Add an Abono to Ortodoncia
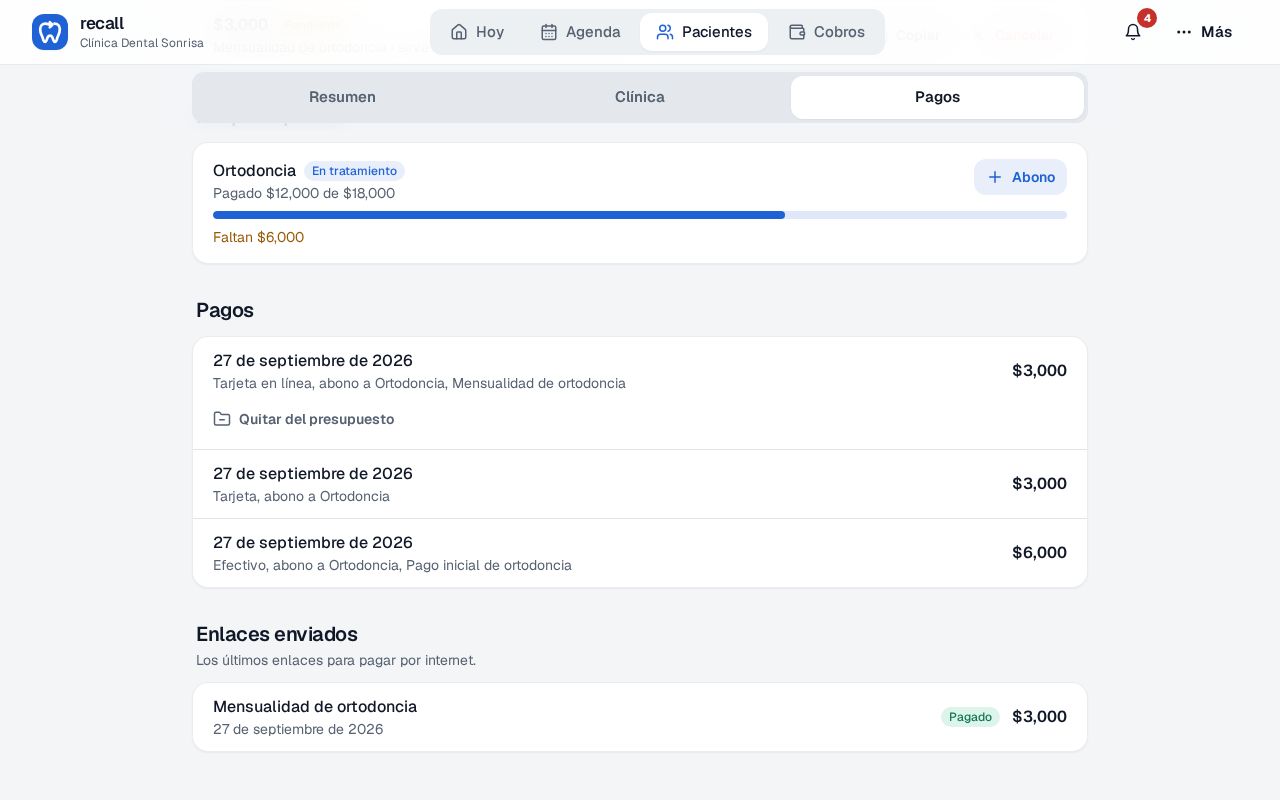 click(1020, 177)
